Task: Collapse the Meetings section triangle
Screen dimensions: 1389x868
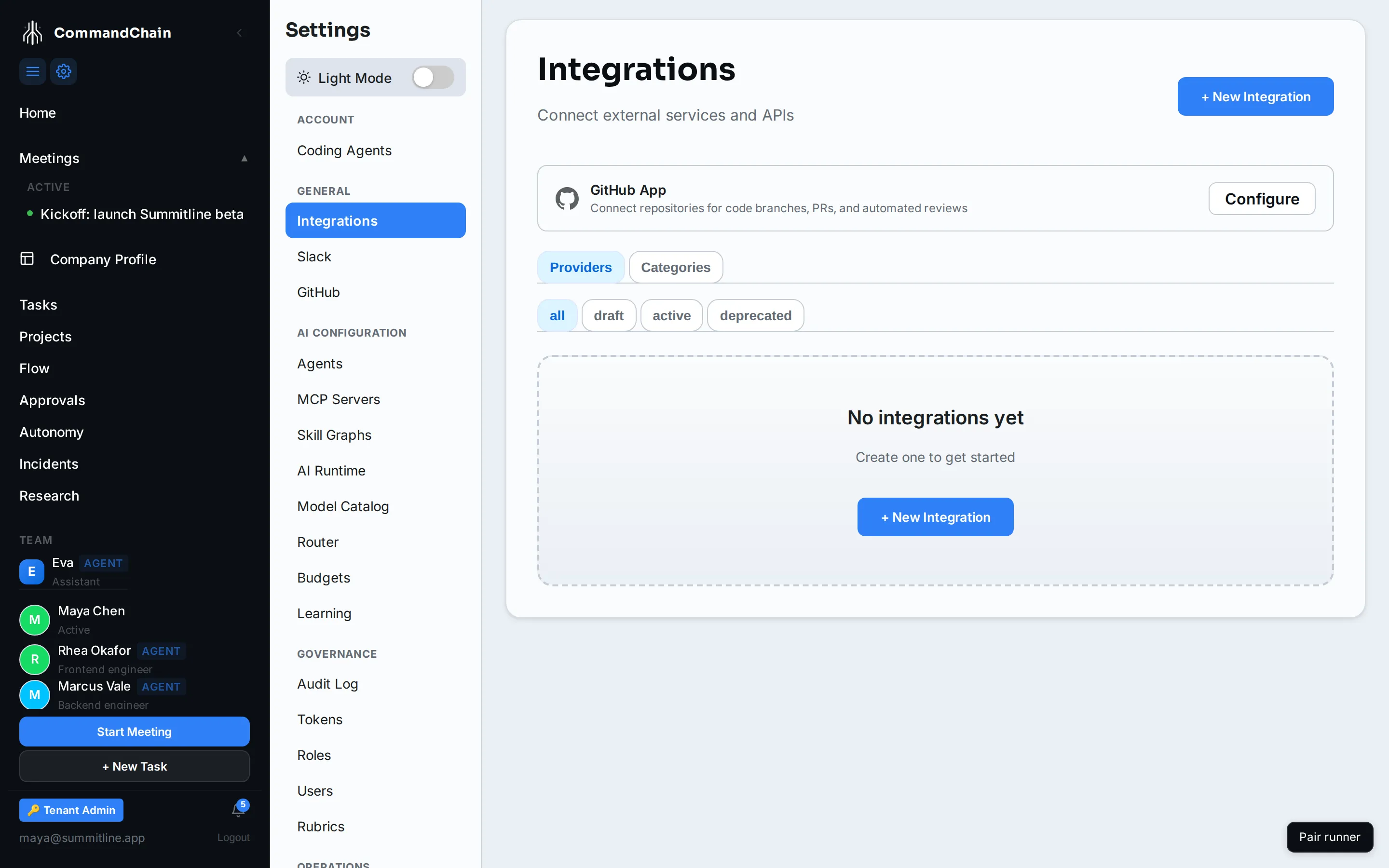Action: pyautogui.click(x=244, y=159)
